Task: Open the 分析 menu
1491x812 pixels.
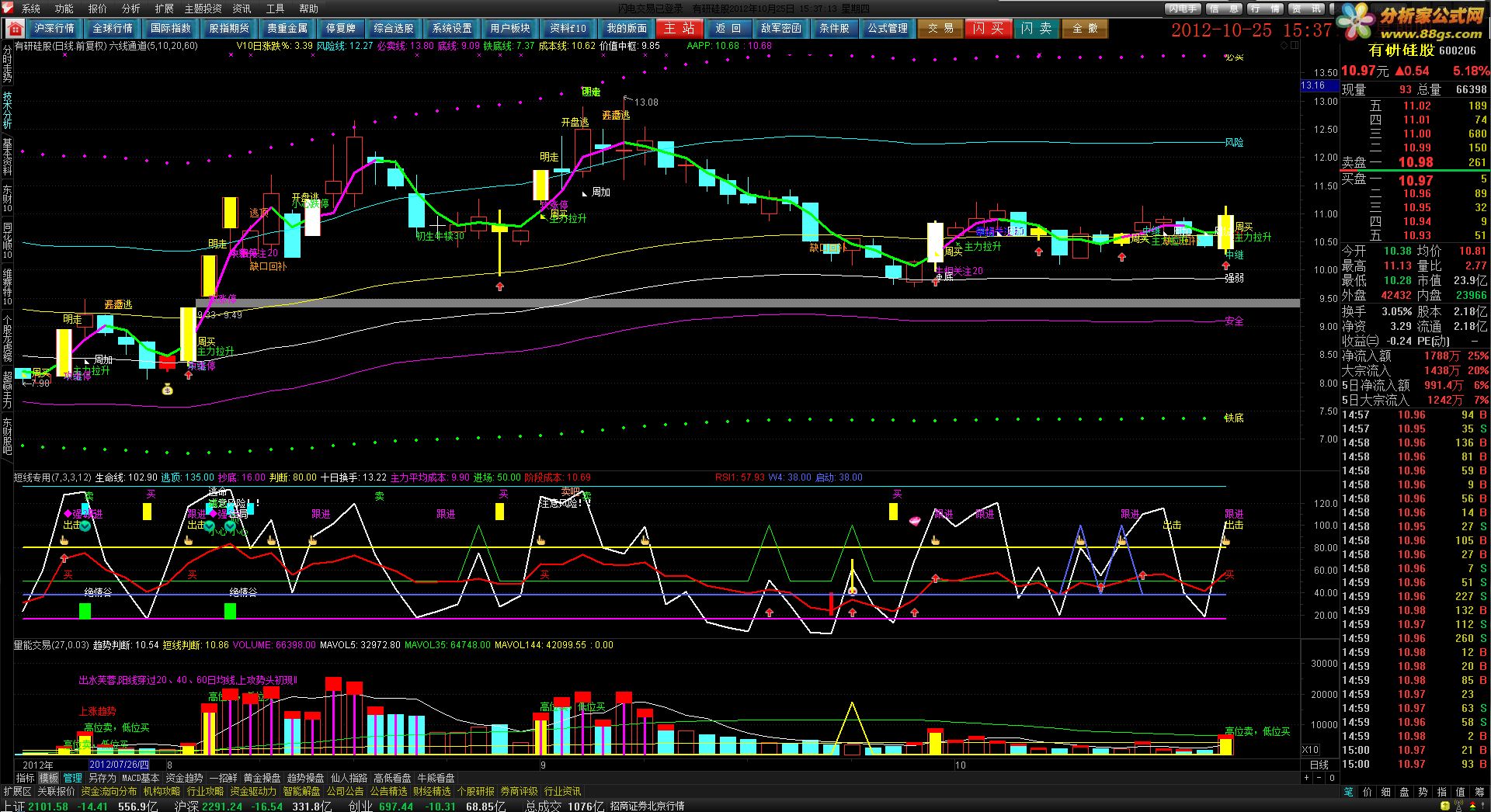Action: point(130,9)
